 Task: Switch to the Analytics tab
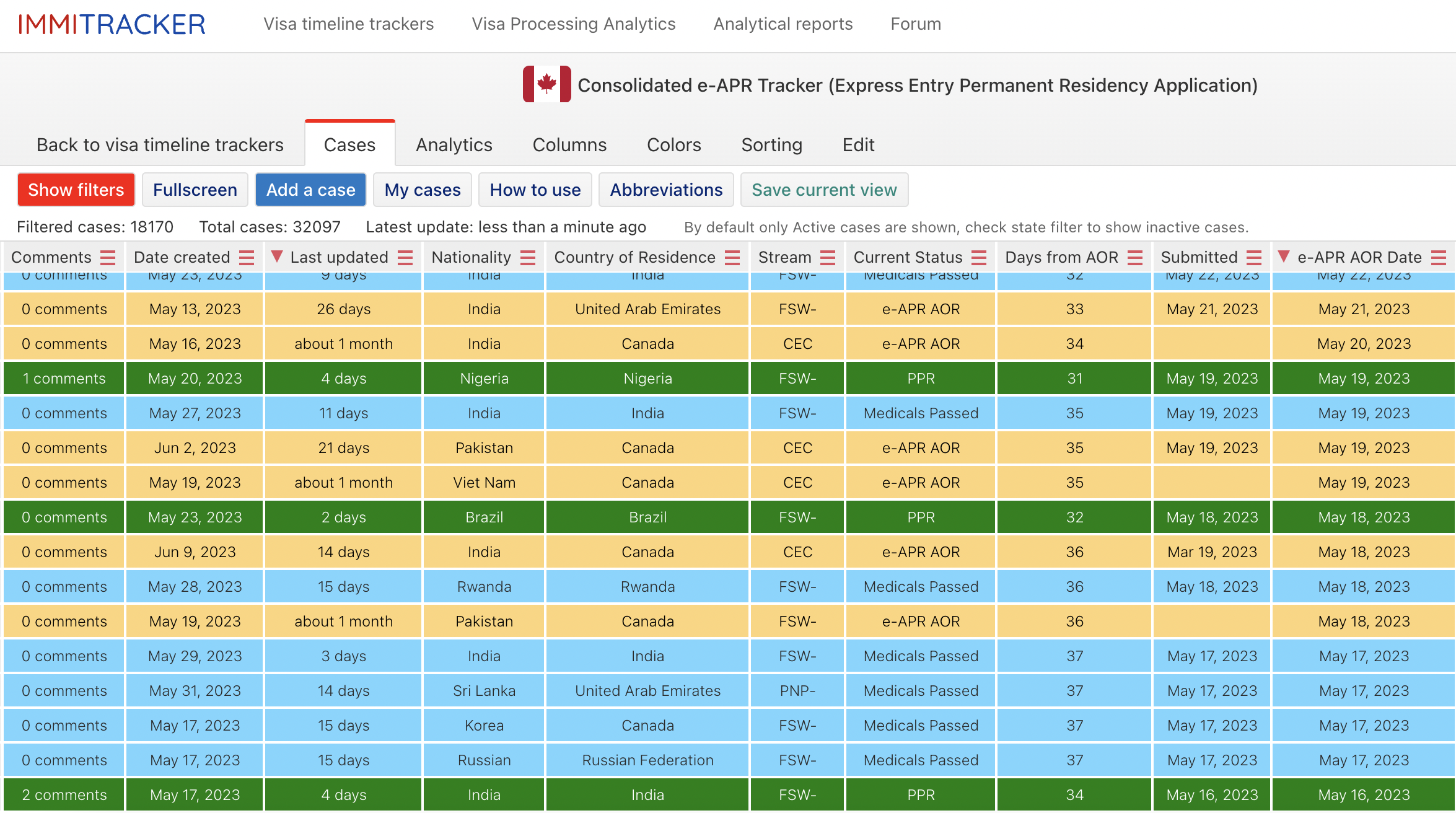[x=454, y=144]
